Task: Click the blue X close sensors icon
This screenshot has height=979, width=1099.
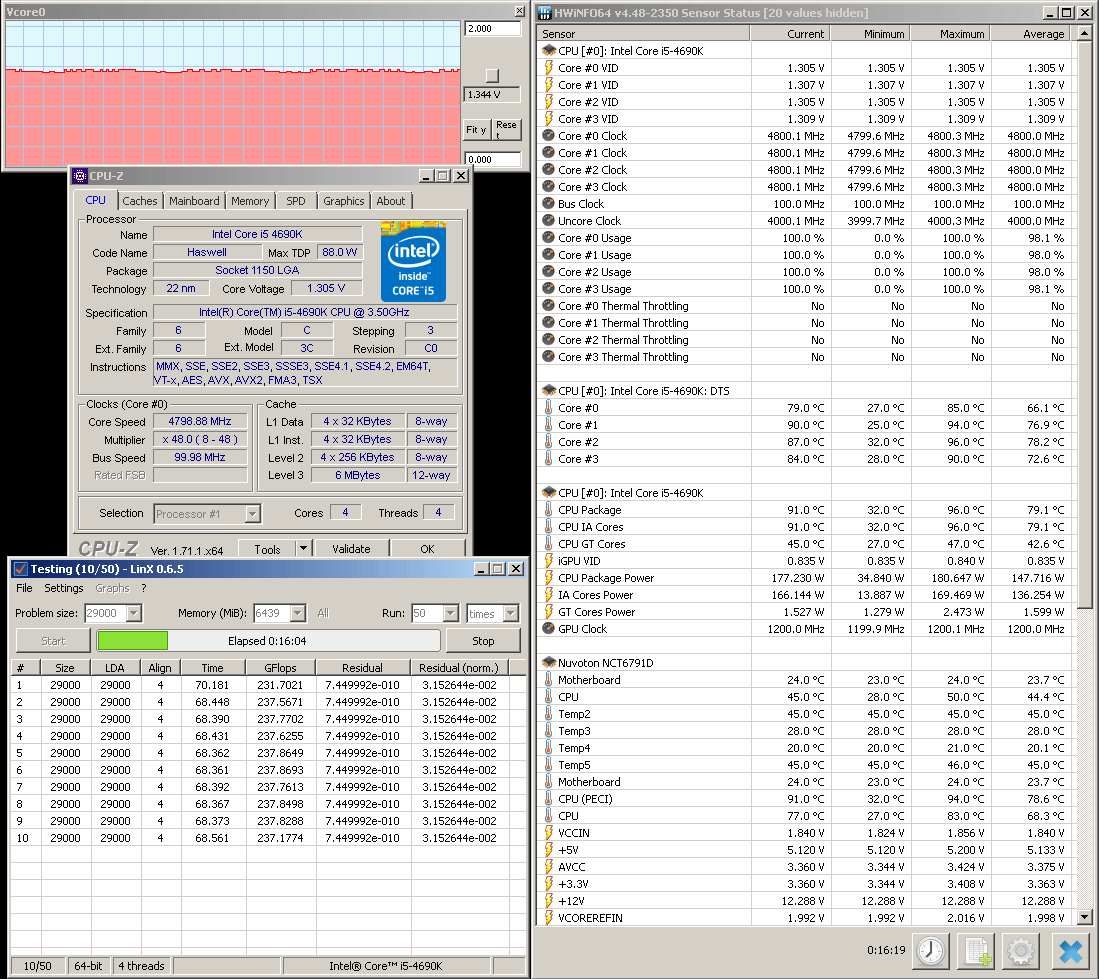Action: 1070,951
